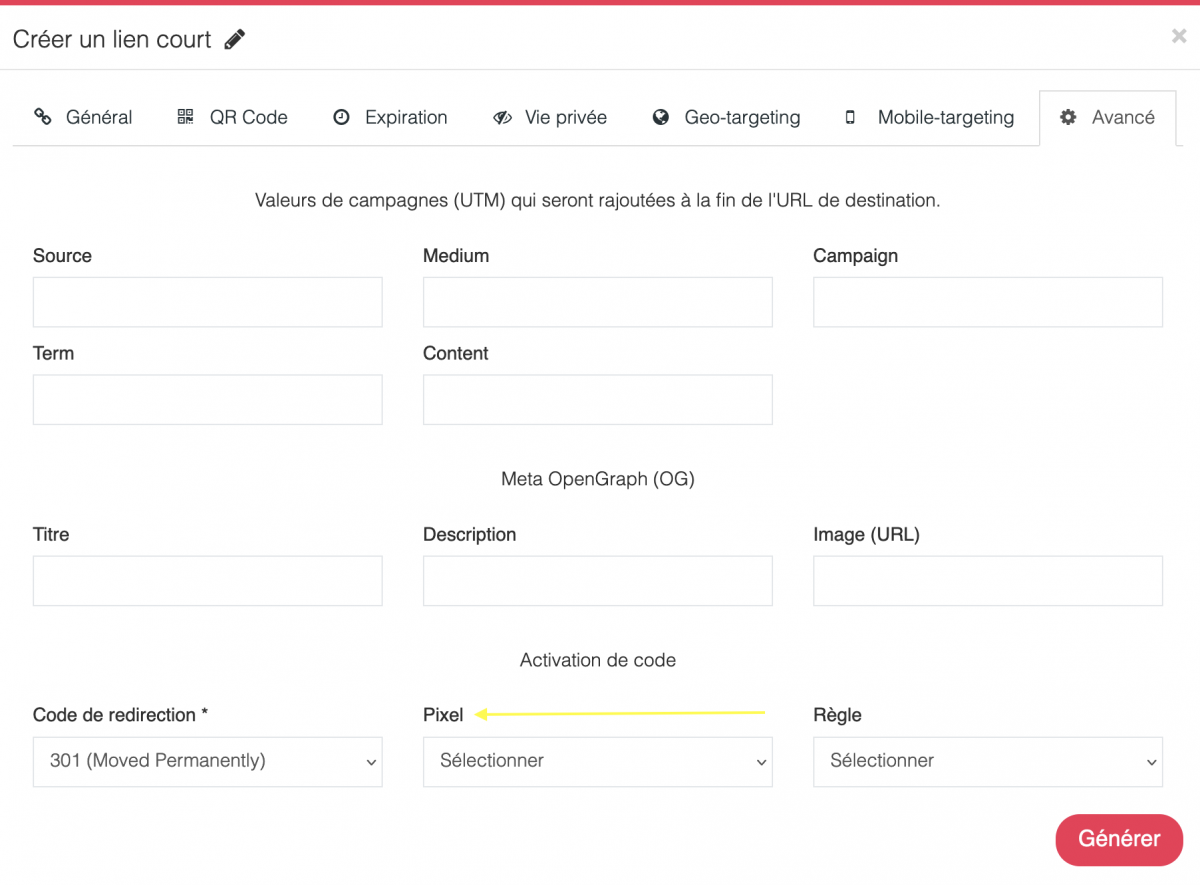Click the 'Meta OpenGraph (OG)' heading
The height and width of the screenshot is (885, 1200).
click(598, 479)
